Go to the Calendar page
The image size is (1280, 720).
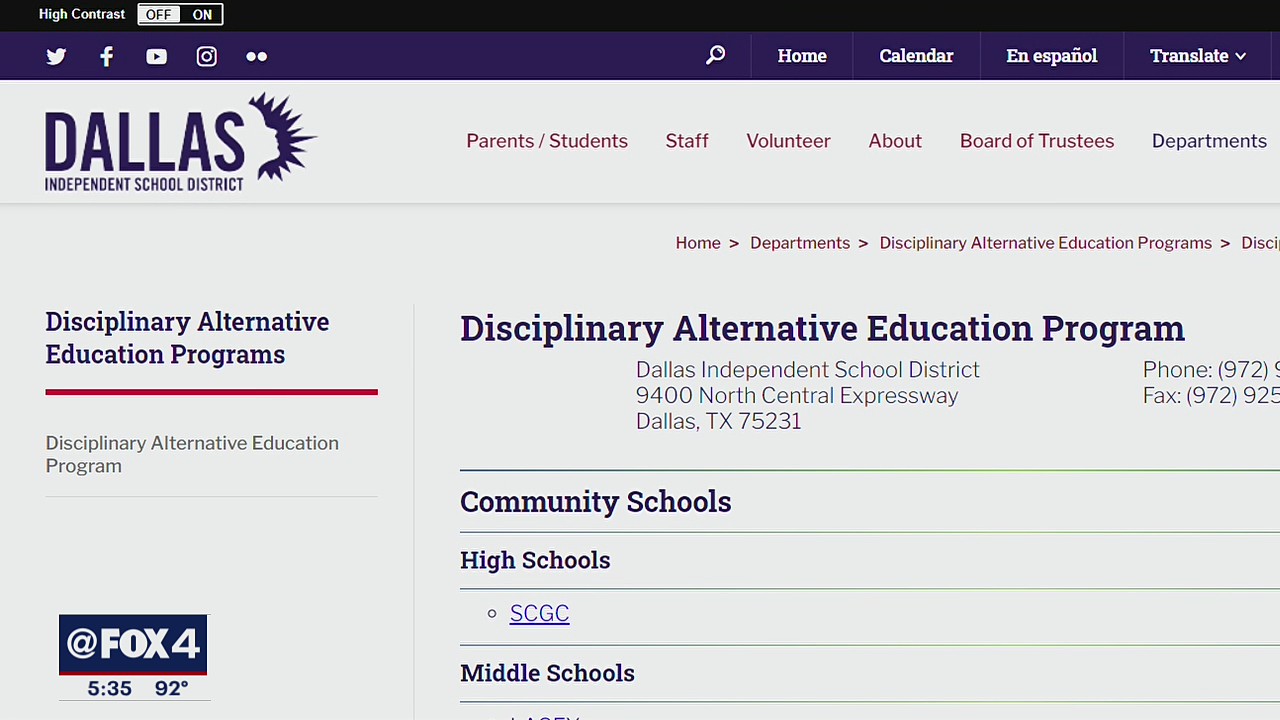pyautogui.click(x=916, y=56)
